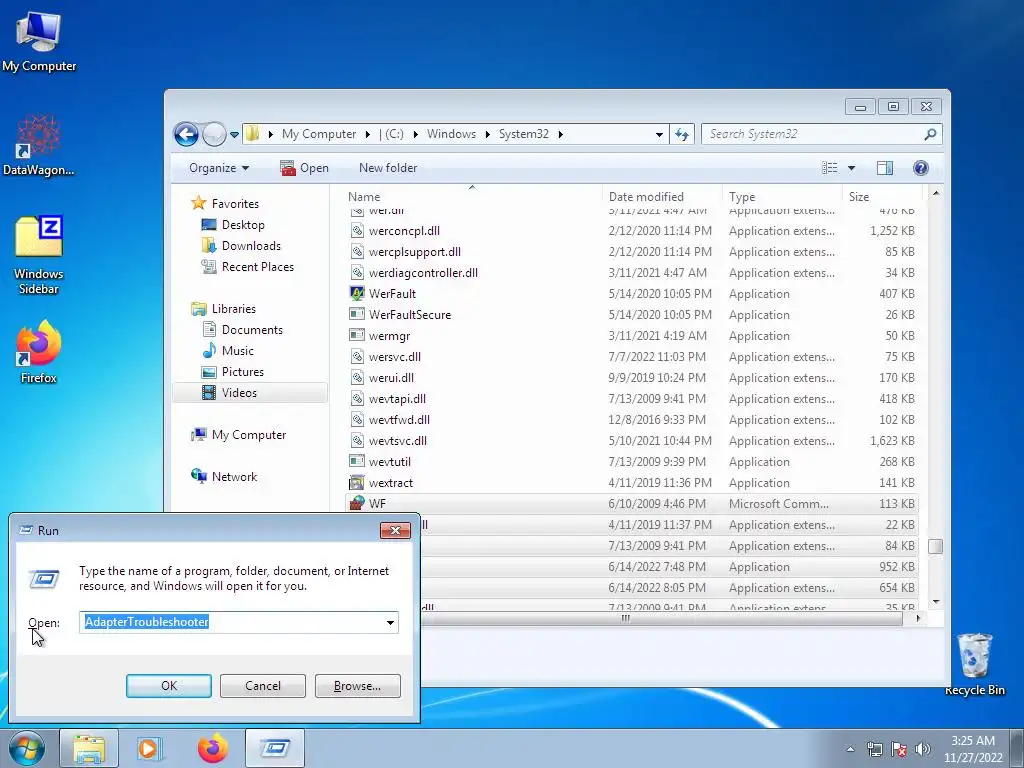
Task: Show hidden tray icons arrow
Action: coord(850,749)
